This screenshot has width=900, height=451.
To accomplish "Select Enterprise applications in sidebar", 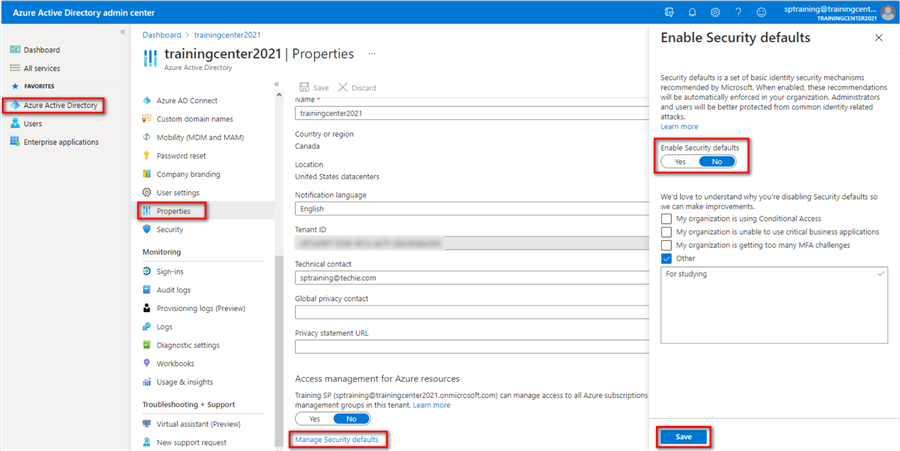I will click(x=60, y=142).
